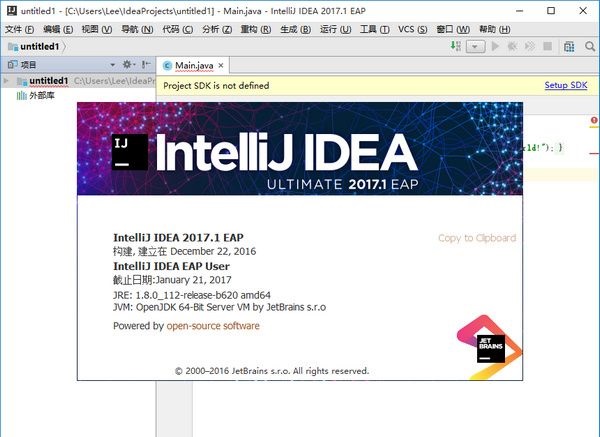Open the 帮助 (H) menu

(x=494, y=29)
